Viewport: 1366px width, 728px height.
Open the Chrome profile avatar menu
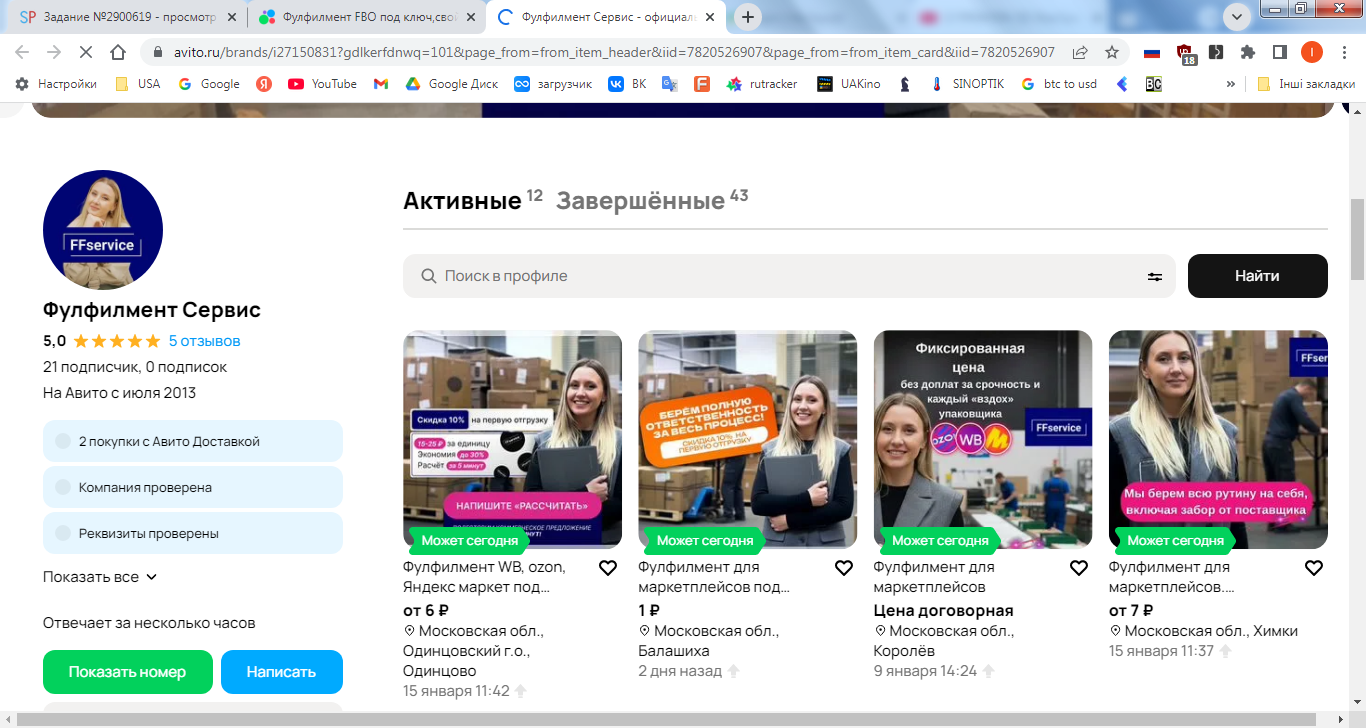pyautogui.click(x=1311, y=52)
